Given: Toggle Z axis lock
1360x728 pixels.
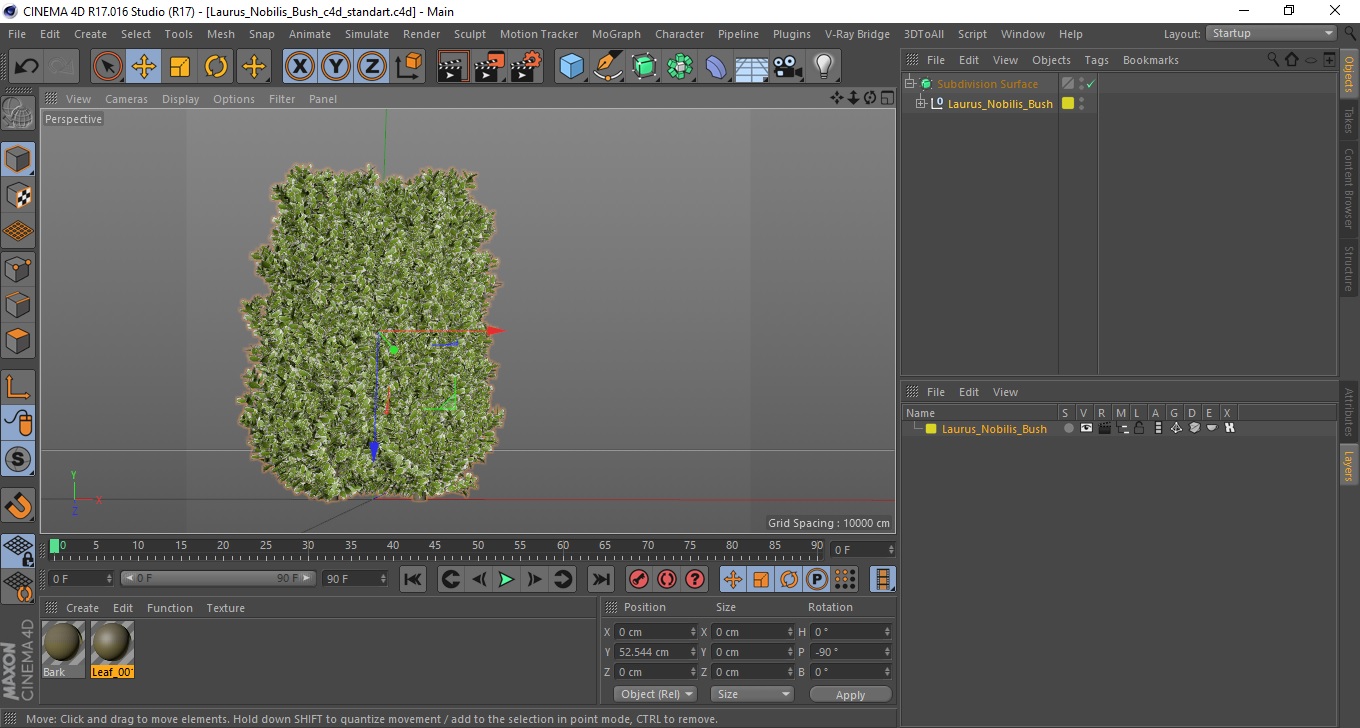Looking at the screenshot, I should [372, 67].
